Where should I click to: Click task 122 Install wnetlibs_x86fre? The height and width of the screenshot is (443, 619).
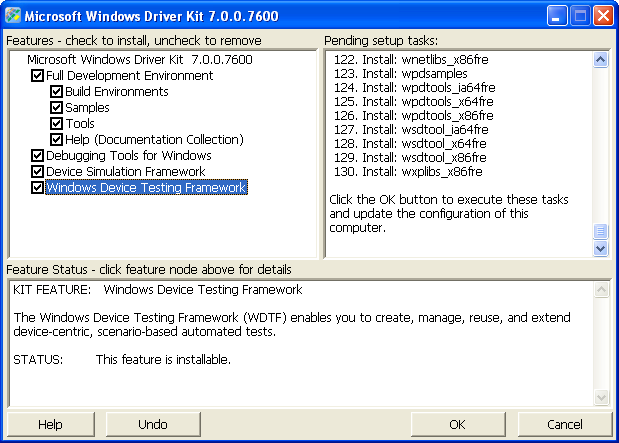pos(411,60)
